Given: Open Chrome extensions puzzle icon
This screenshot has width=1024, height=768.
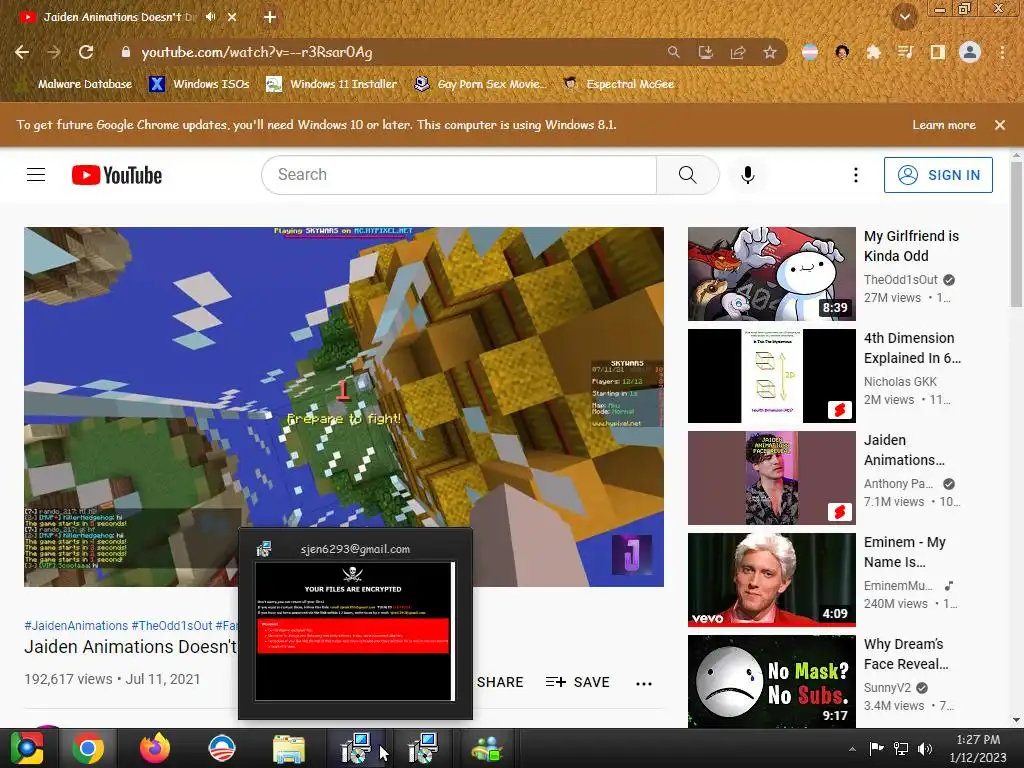Looking at the screenshot, I should (873, 52).
